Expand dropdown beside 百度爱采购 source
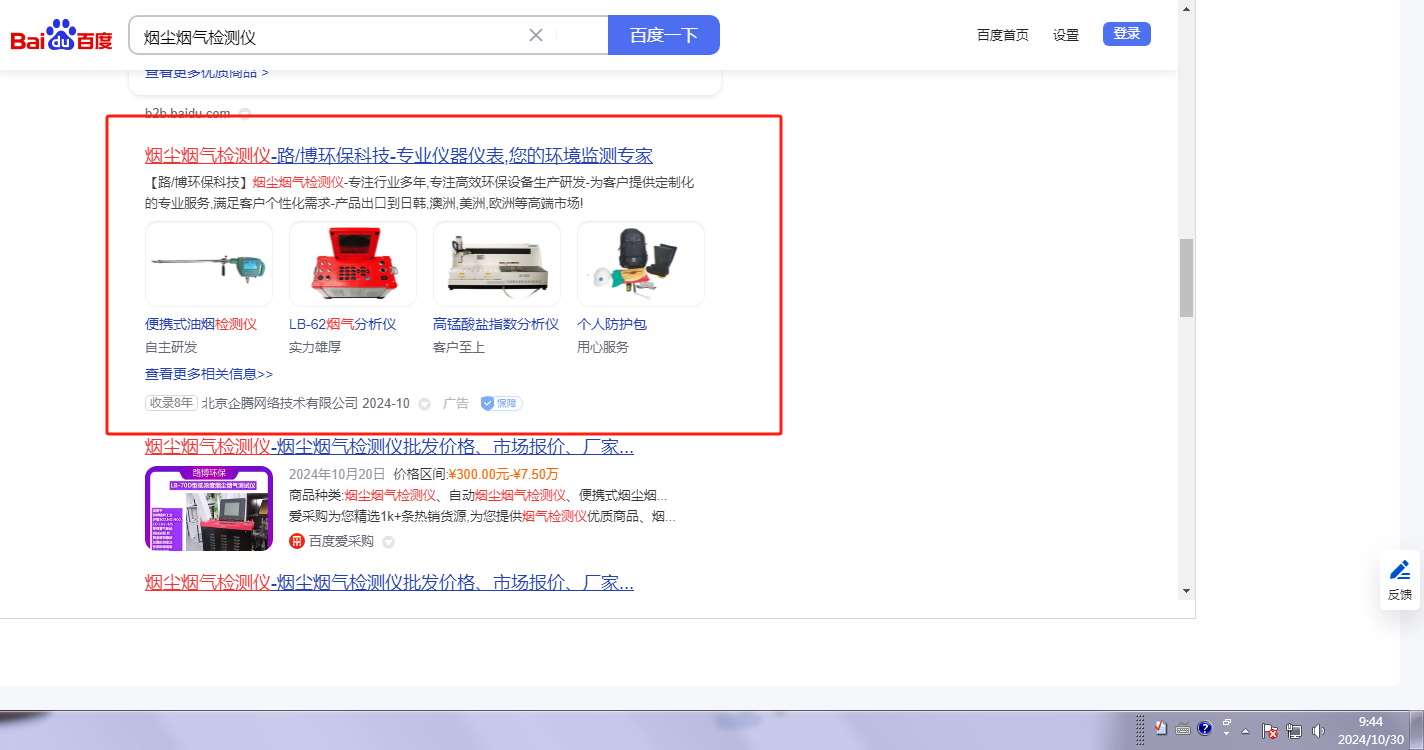 [389, 542]
